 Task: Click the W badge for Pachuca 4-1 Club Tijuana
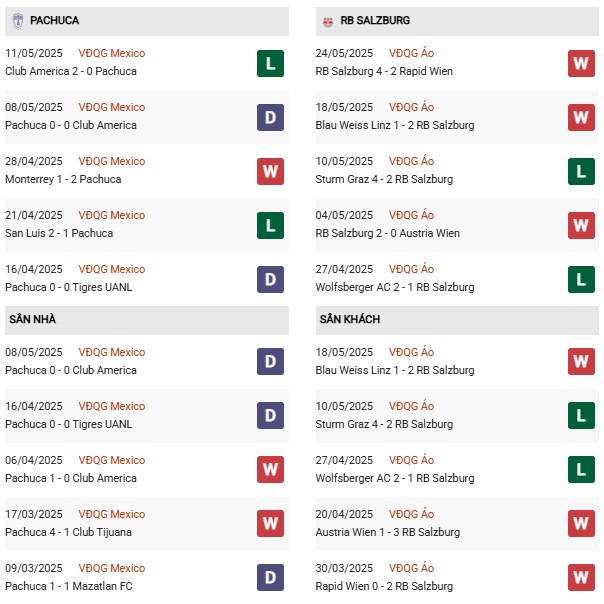[x=270, y=524]
